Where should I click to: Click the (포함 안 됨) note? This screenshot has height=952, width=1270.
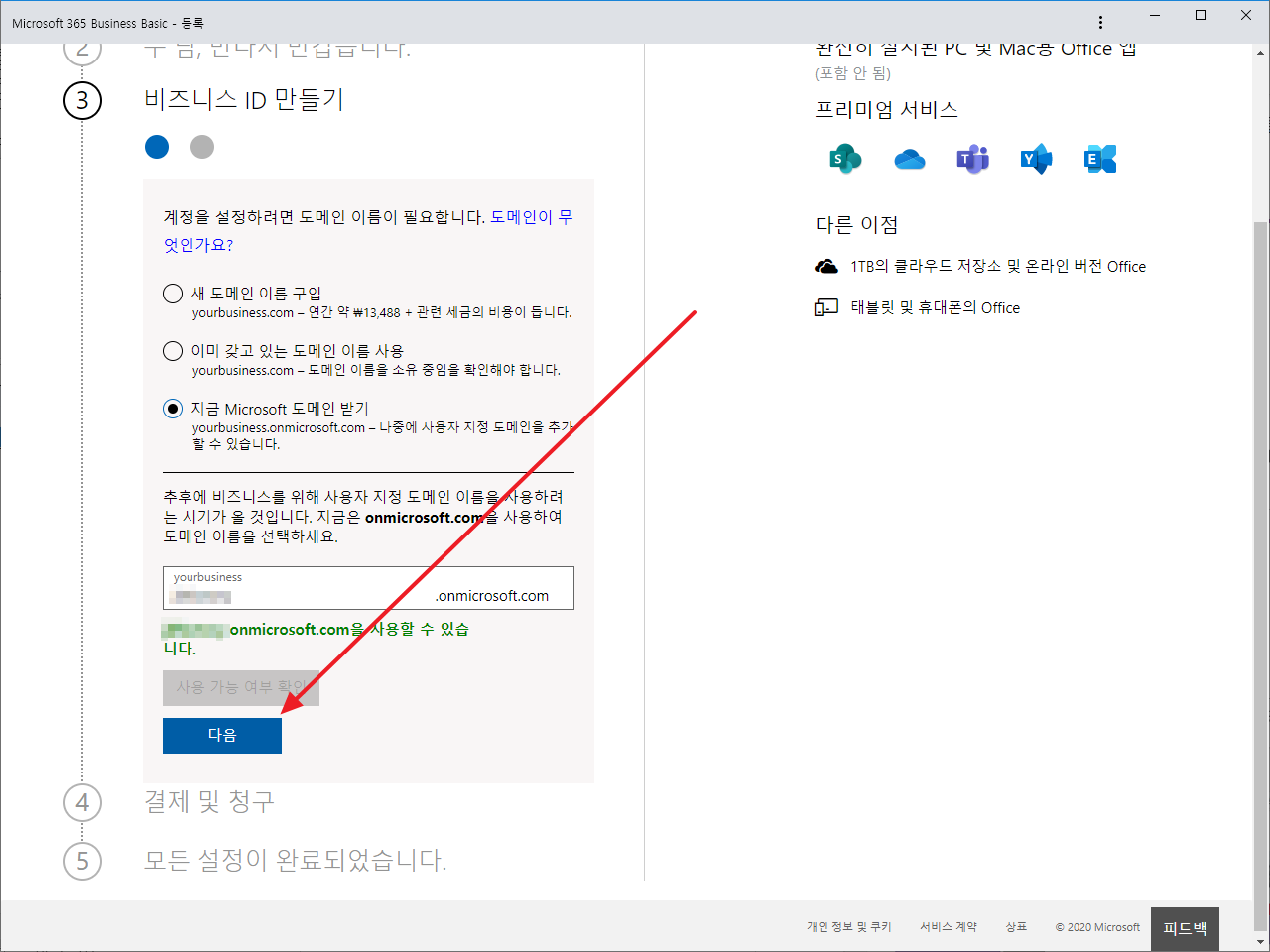(853, 73)
